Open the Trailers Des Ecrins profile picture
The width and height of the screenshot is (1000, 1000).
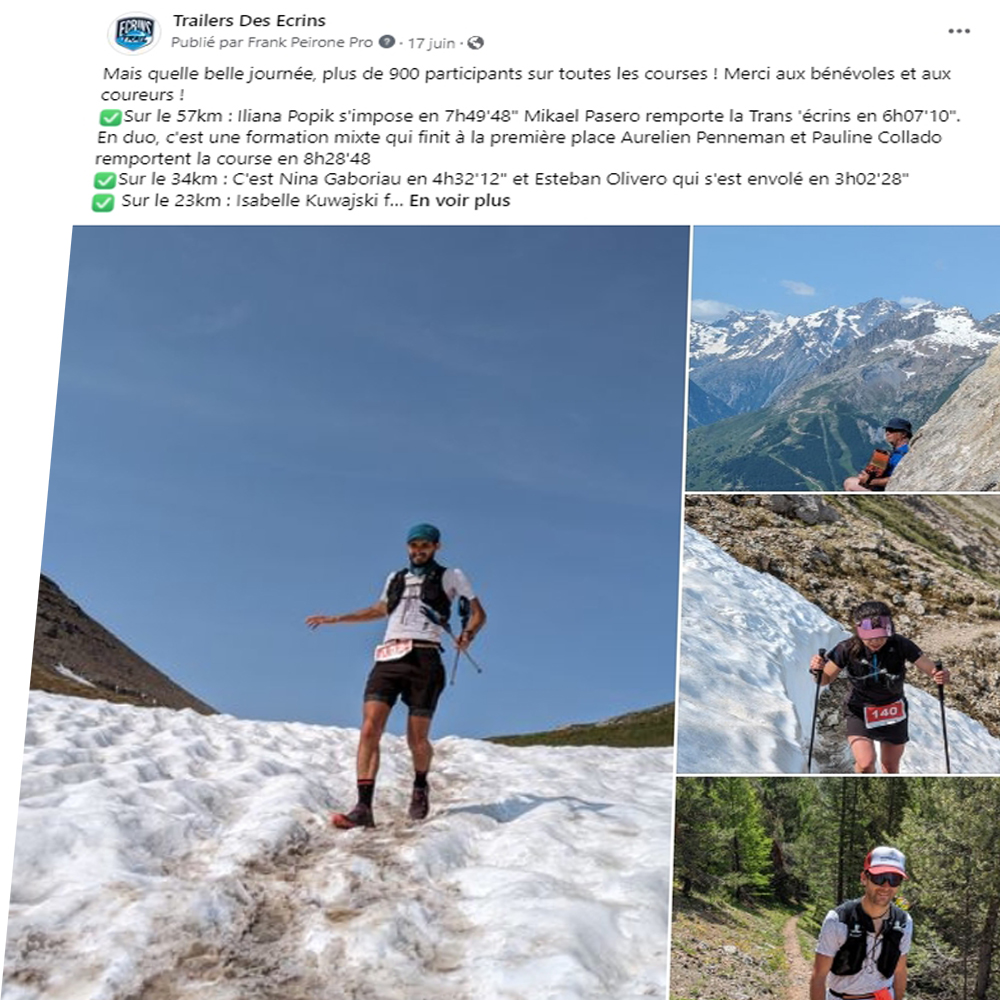(135, 33)
